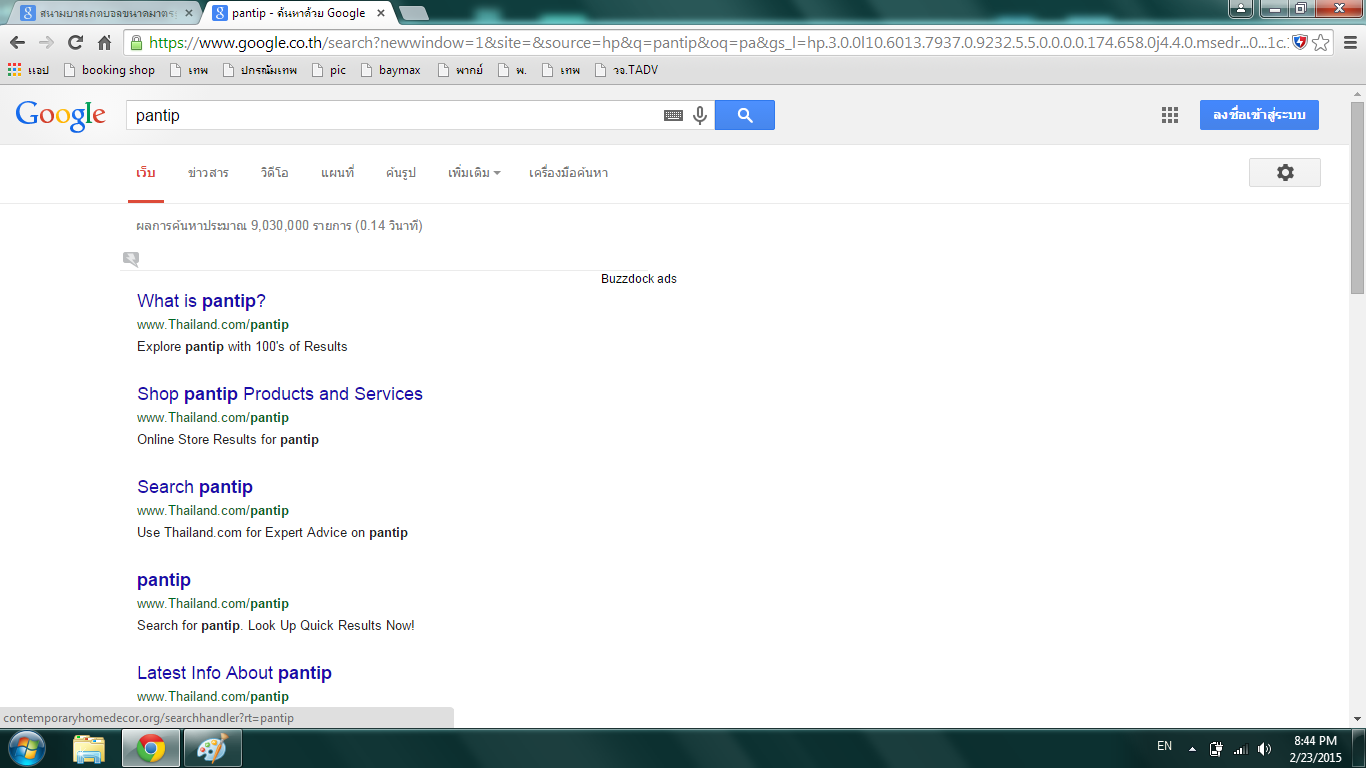The height and width of the screenshot is (768, 1366).
Task: Open the browser home page
Action: tap(104, 43)
